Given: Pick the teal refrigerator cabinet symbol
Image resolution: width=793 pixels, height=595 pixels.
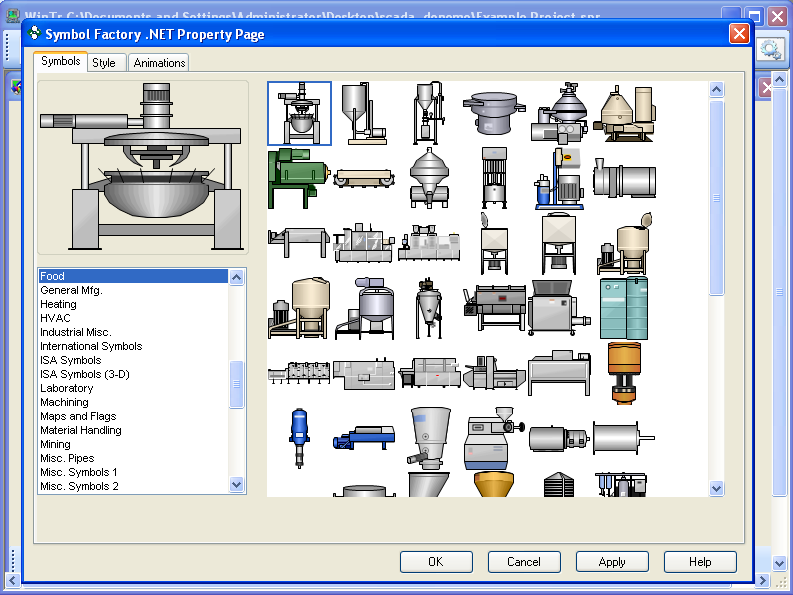Looking at the screenshot, I should 623,308.
